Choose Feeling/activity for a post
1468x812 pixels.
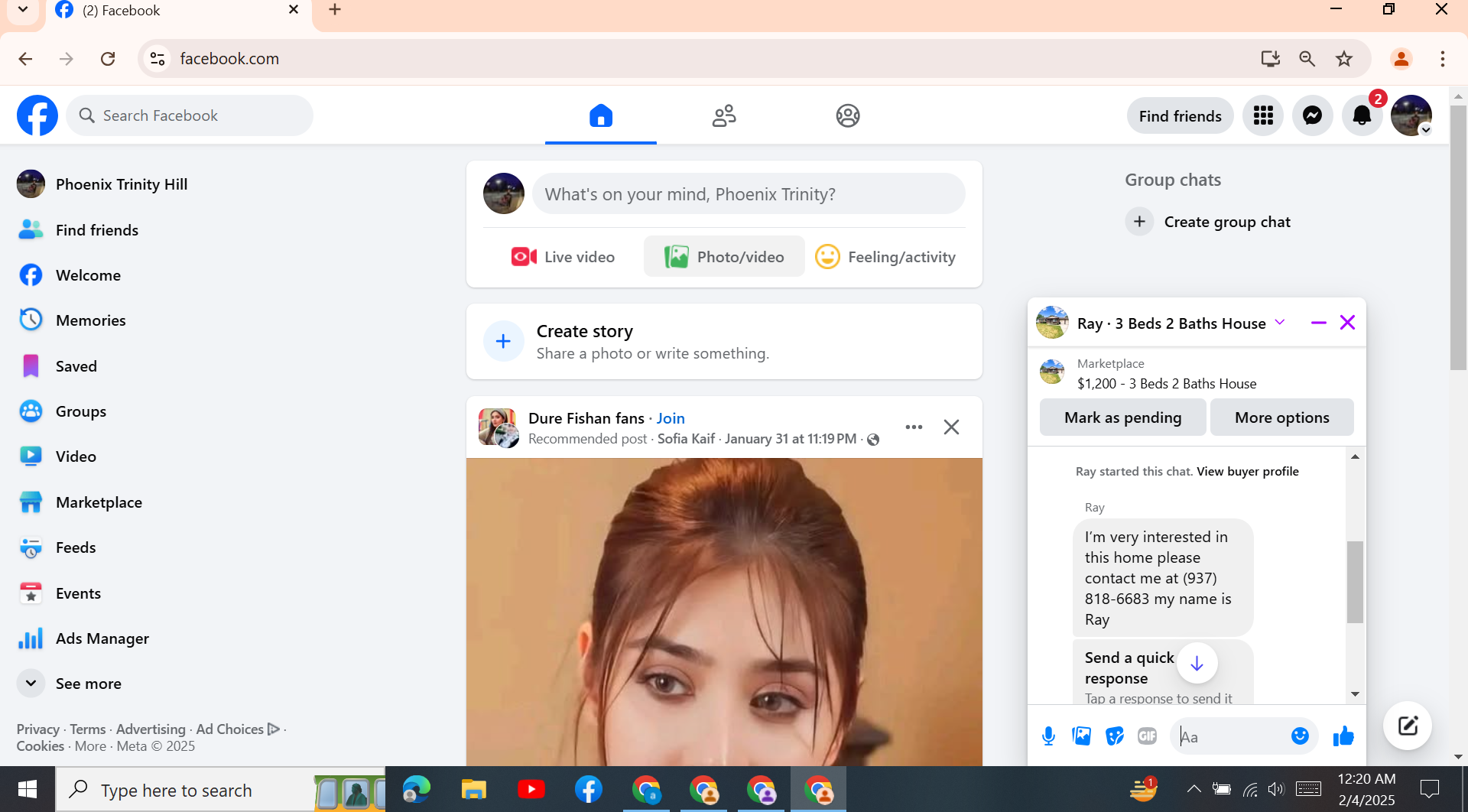885,257
